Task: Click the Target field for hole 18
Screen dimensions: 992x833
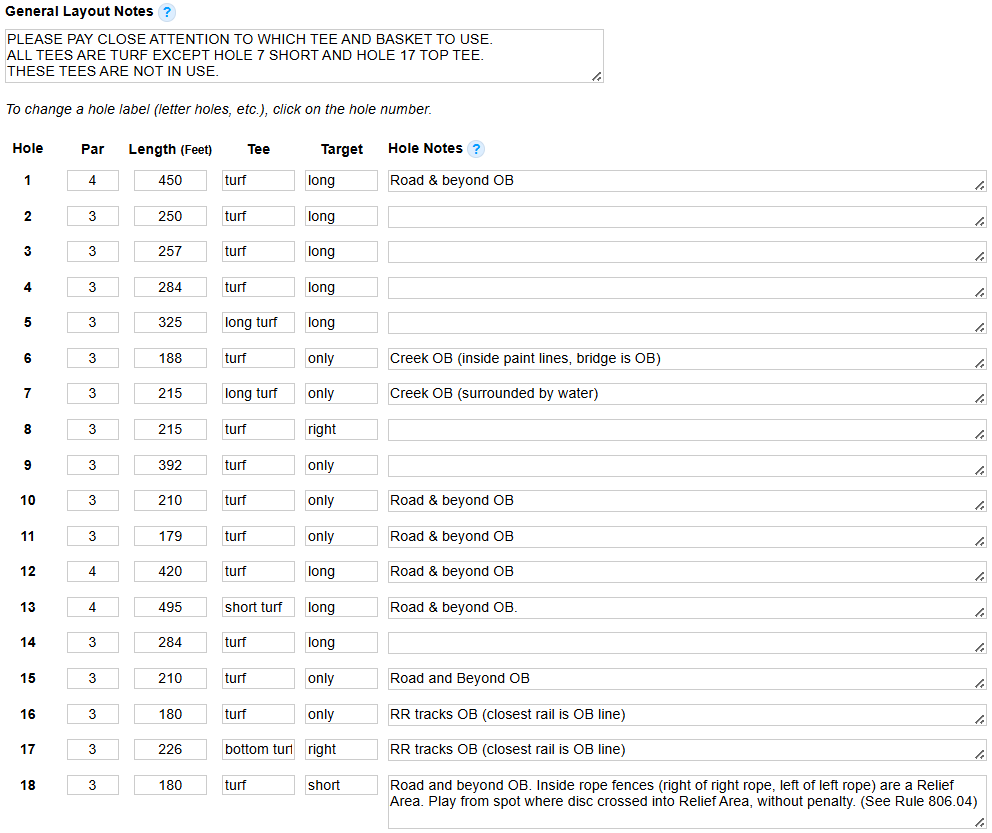Action: 341,785
